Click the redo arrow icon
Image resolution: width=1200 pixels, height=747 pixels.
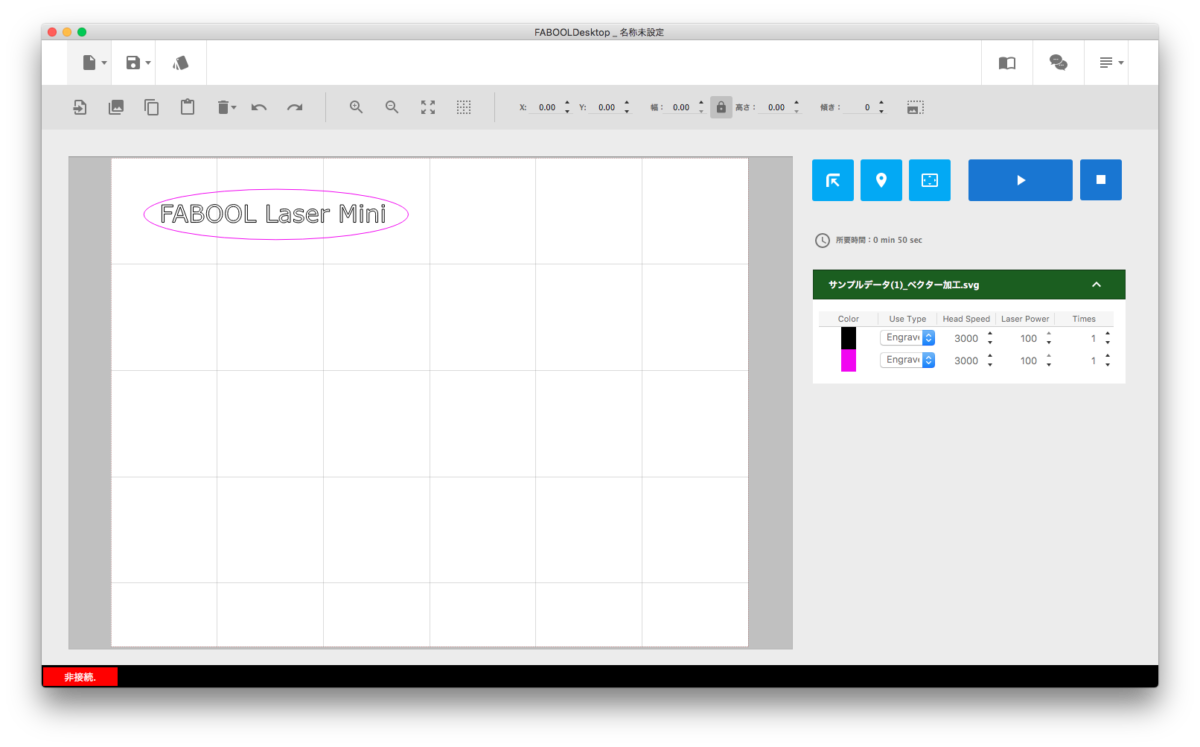(x=295, y=107)
